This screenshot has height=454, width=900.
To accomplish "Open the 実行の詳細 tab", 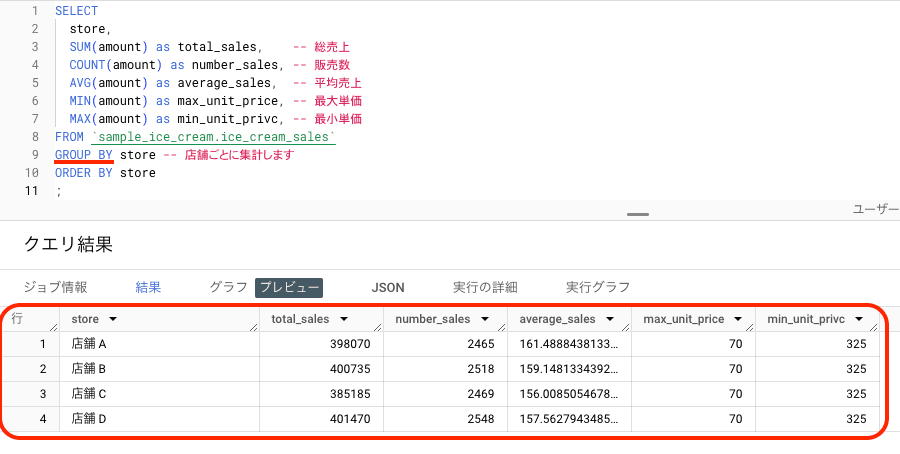I will pyautogui.click(x=485, y=287).
